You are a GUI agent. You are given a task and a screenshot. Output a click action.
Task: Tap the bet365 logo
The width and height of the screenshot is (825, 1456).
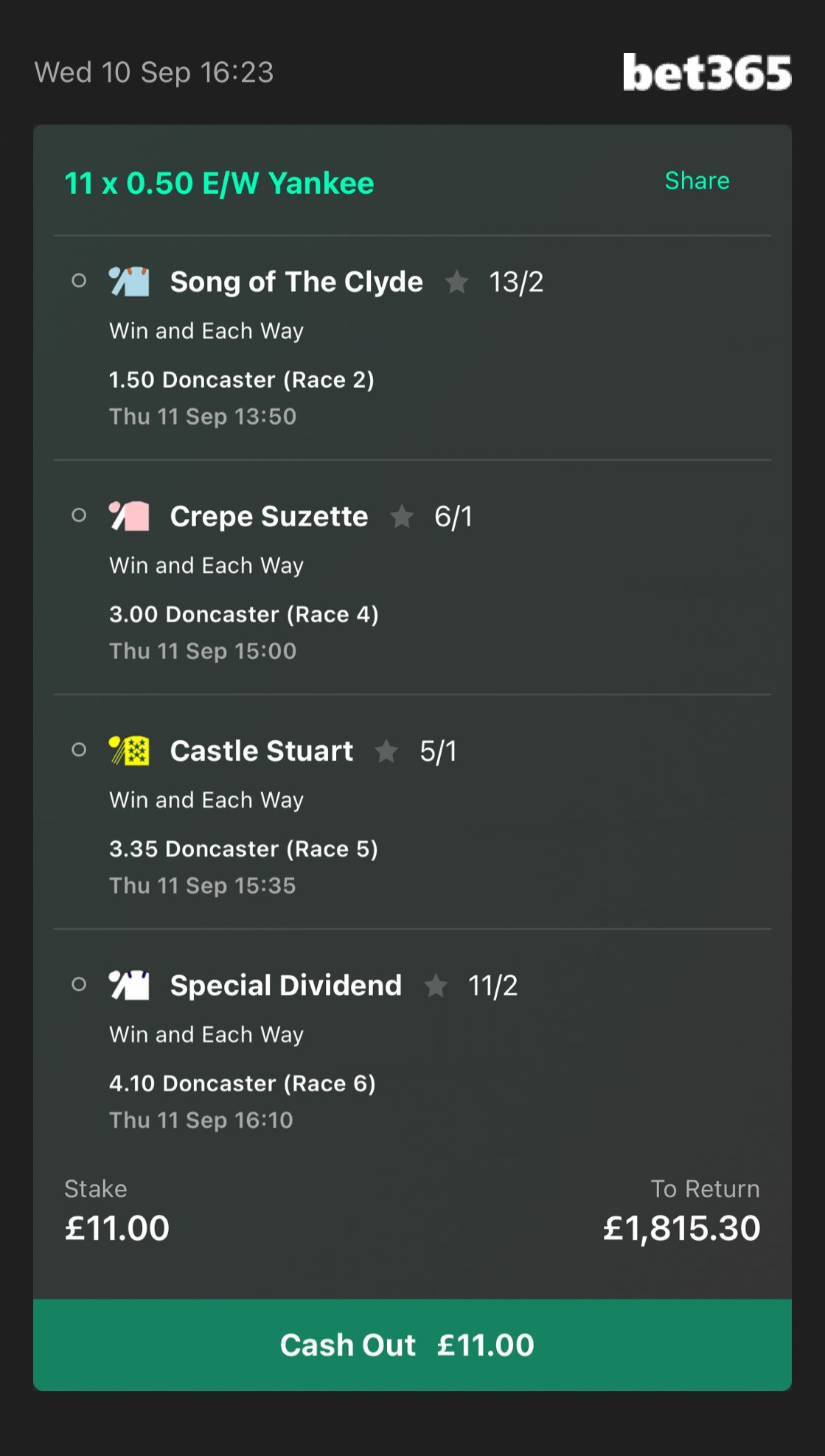(707, 72)
